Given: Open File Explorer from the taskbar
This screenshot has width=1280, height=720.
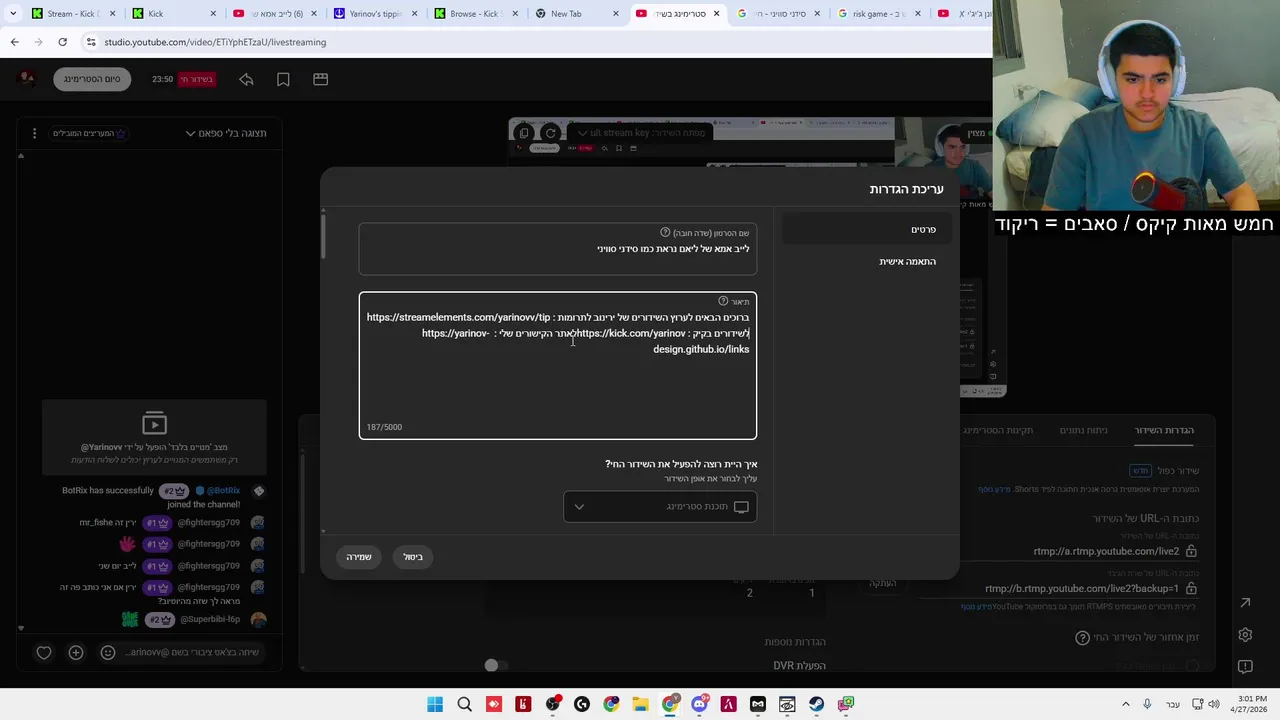Looking at the screenshot, I should coord(640,704).
